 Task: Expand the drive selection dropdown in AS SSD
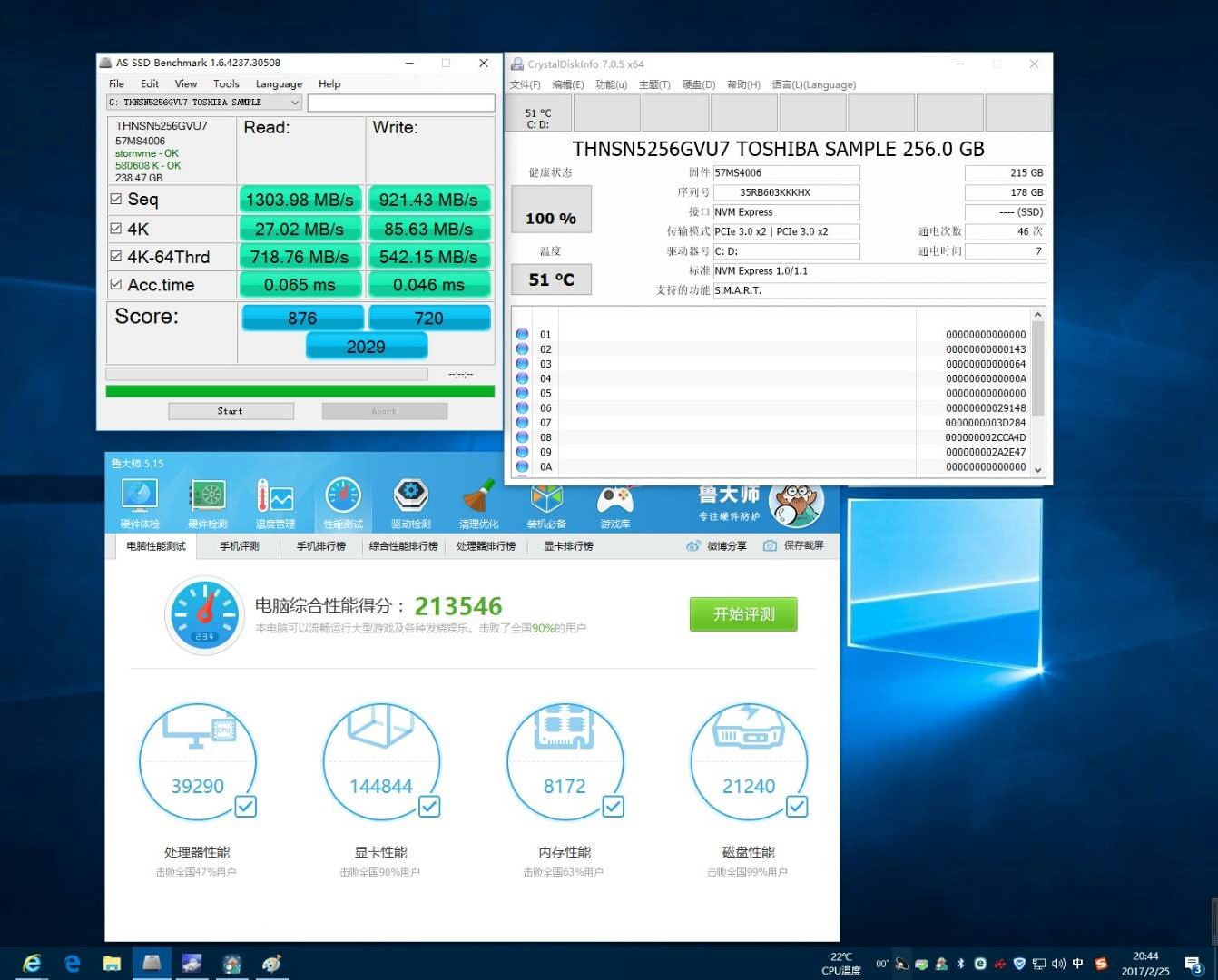click(295, 103)
